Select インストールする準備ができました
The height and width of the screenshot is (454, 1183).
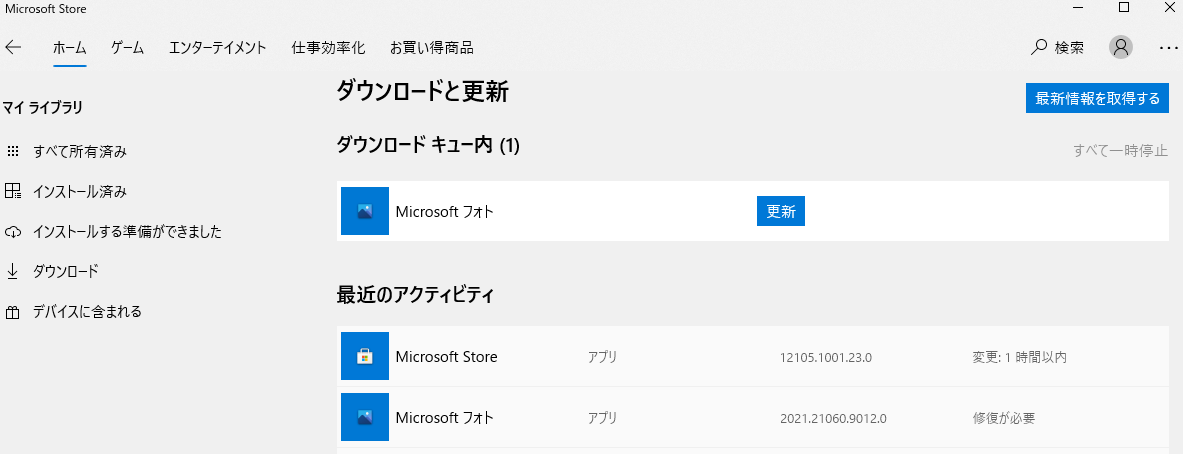(x=128, y=232)
